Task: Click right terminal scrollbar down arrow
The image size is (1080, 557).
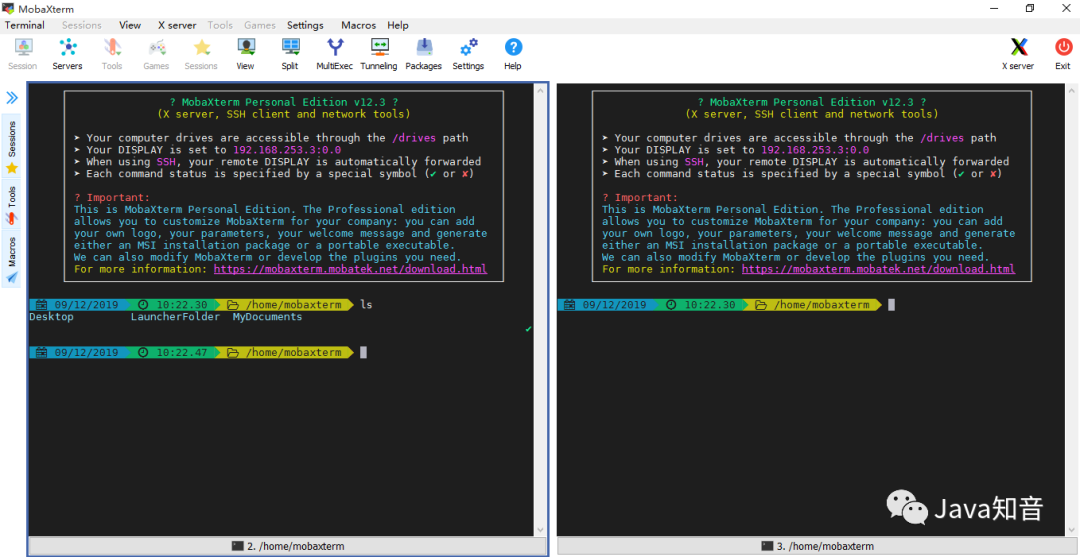Action: pos(1069,529)
